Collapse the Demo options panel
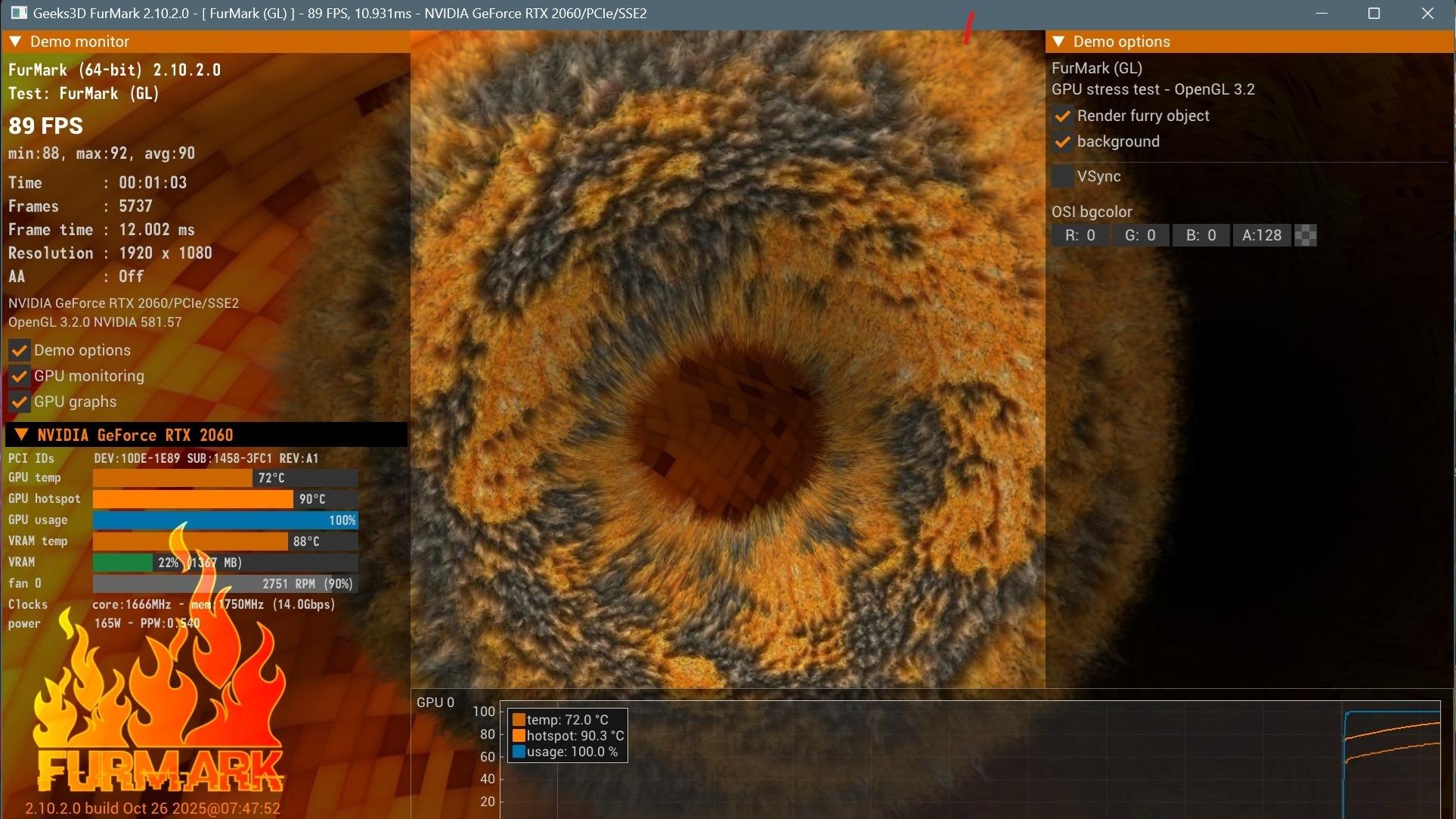1456x819 pixels. coord(1058,42)
